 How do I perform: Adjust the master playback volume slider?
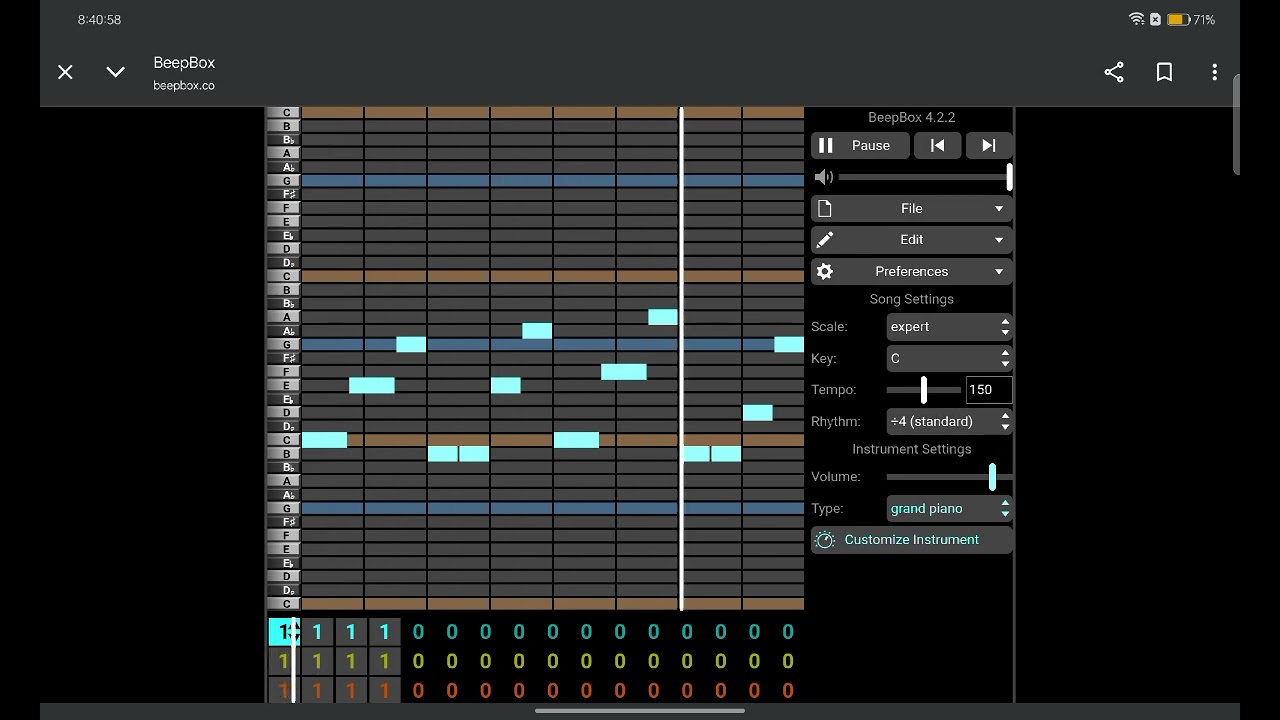pos(925,177)
